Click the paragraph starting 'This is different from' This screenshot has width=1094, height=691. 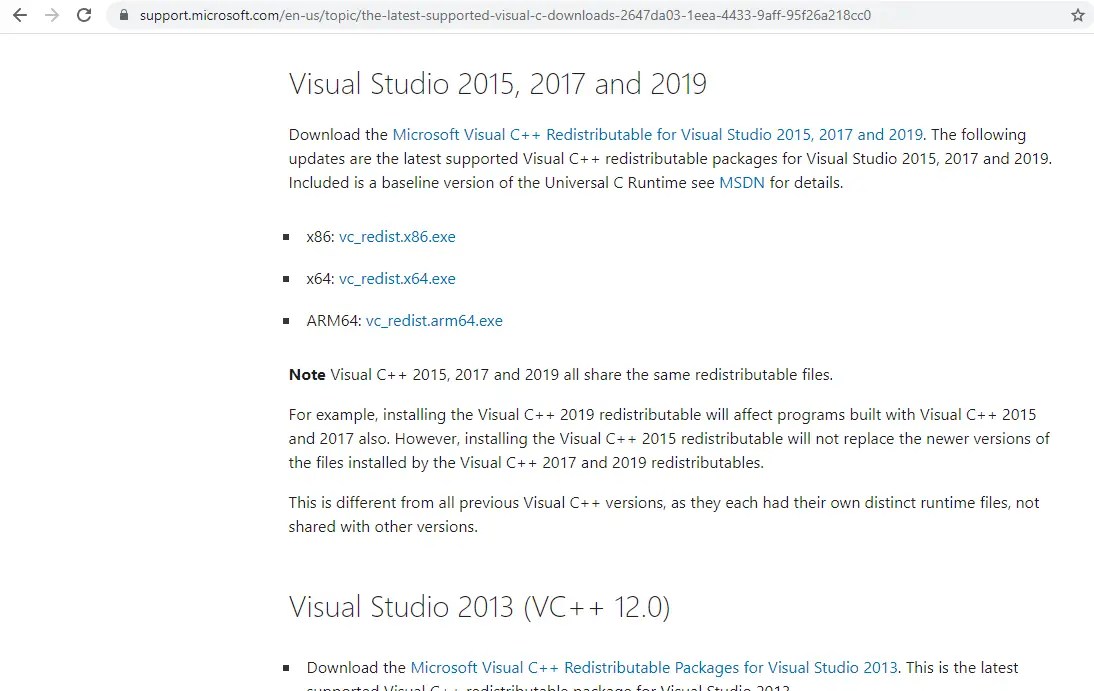[x=664, y=515]
